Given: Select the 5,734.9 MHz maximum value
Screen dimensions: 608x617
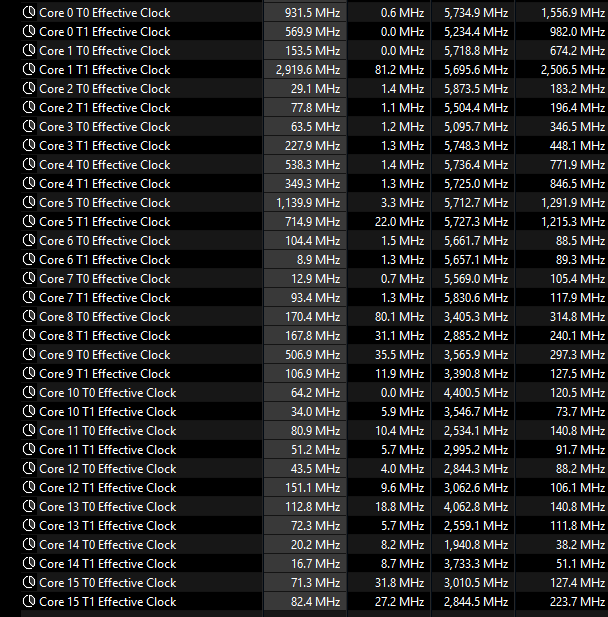Looking at the screenshot, I should click(x=476, y=13).
